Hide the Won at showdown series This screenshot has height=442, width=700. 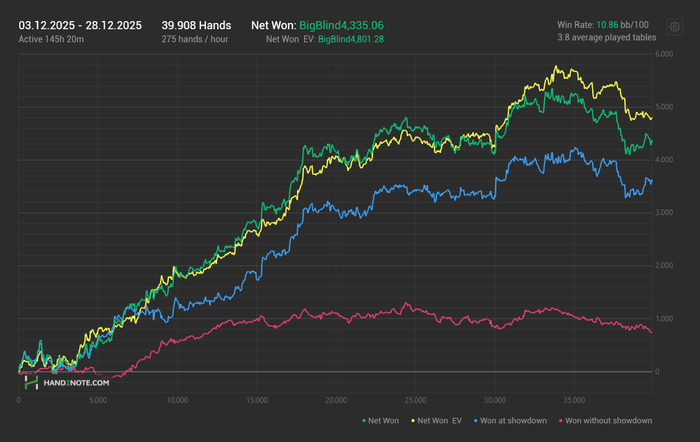(x=516, y=421)
